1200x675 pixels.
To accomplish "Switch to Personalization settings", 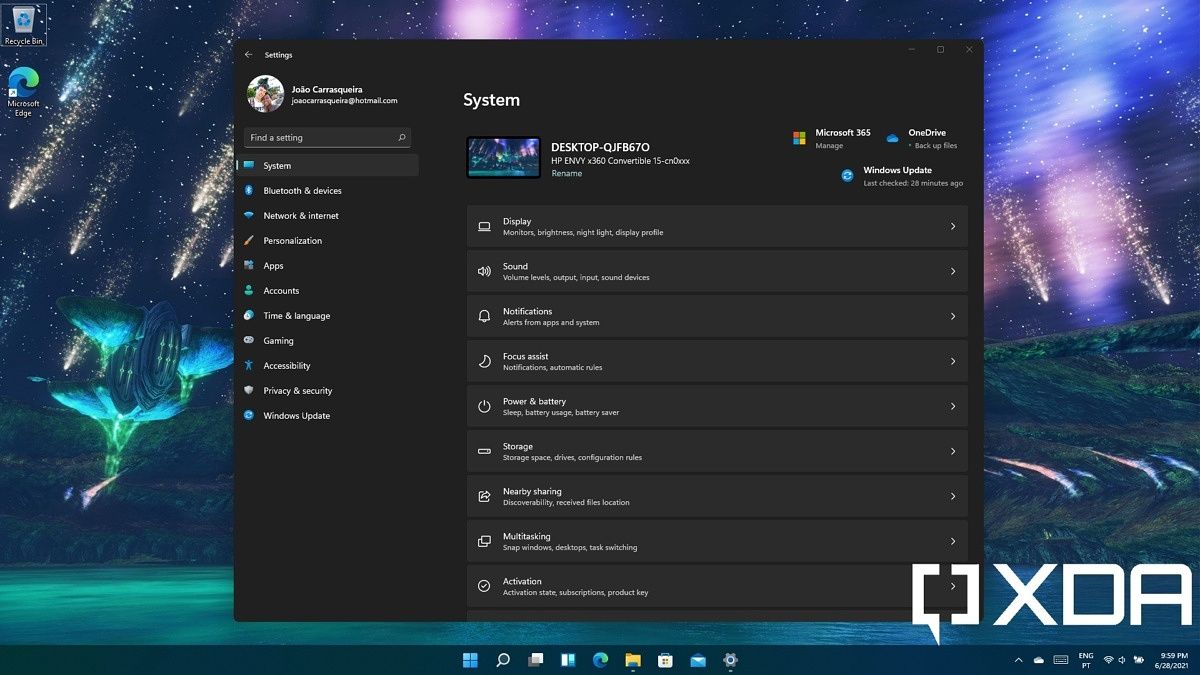I will pos(292,240).
